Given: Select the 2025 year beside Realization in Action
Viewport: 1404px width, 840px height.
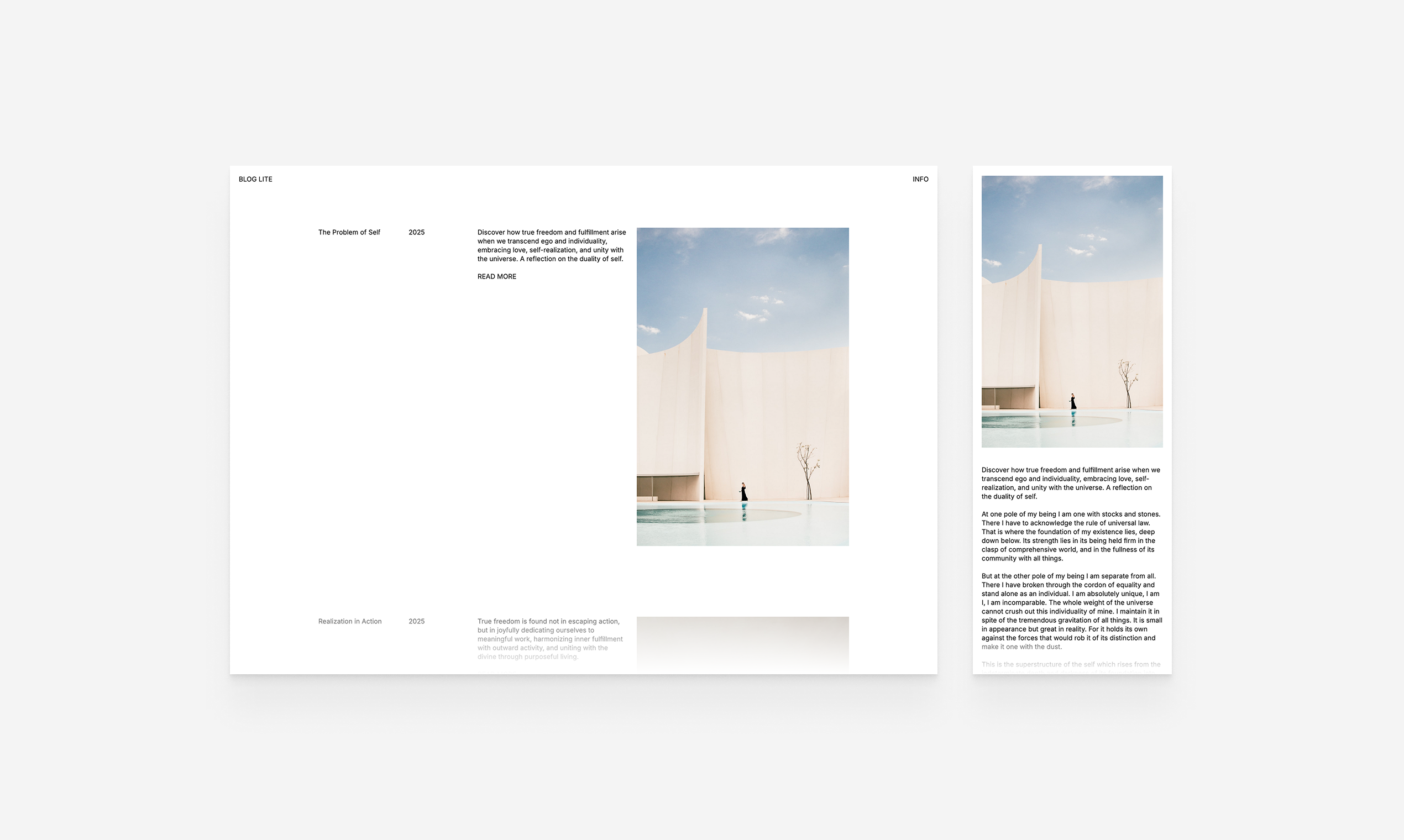Looking at the screenshot, I should [x=416, y=621].
